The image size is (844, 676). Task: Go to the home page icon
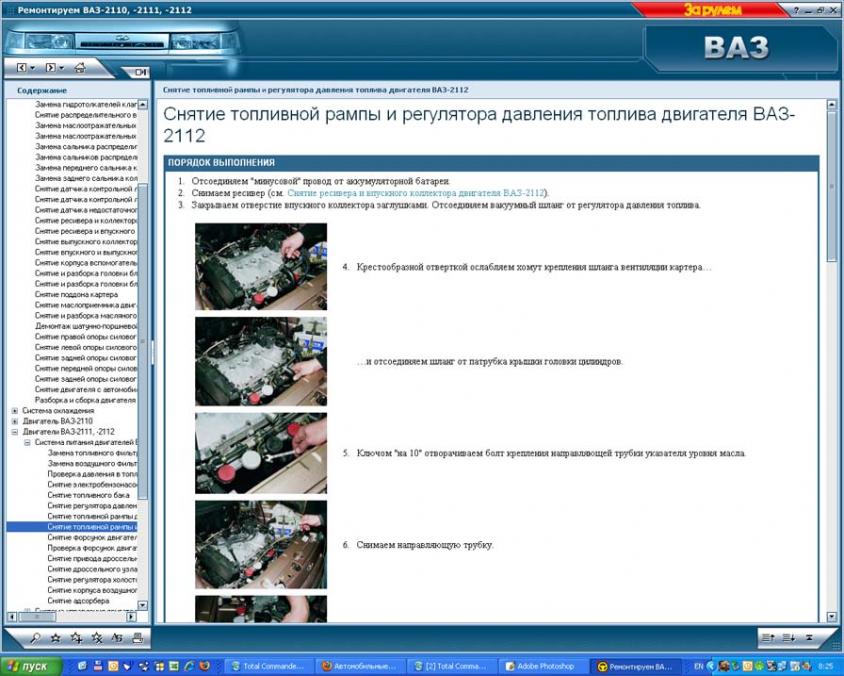[x=80, y=67]
